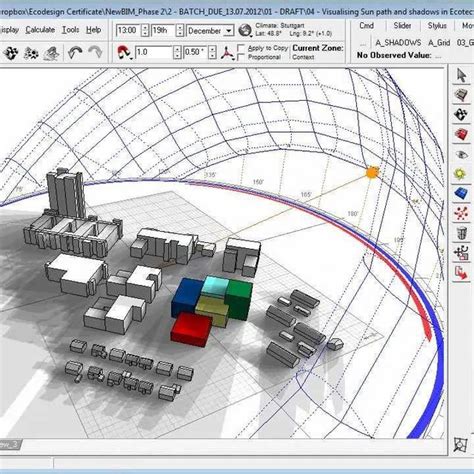Click the 1.0 snap value field
The image size is (474, 474).
(154, 53)
